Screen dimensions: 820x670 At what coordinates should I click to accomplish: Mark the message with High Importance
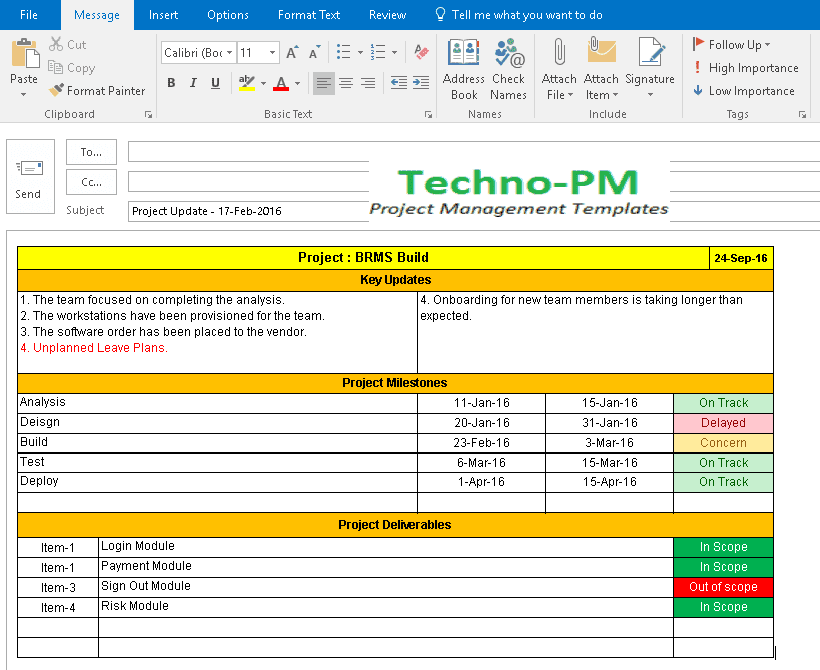(745, 68)
